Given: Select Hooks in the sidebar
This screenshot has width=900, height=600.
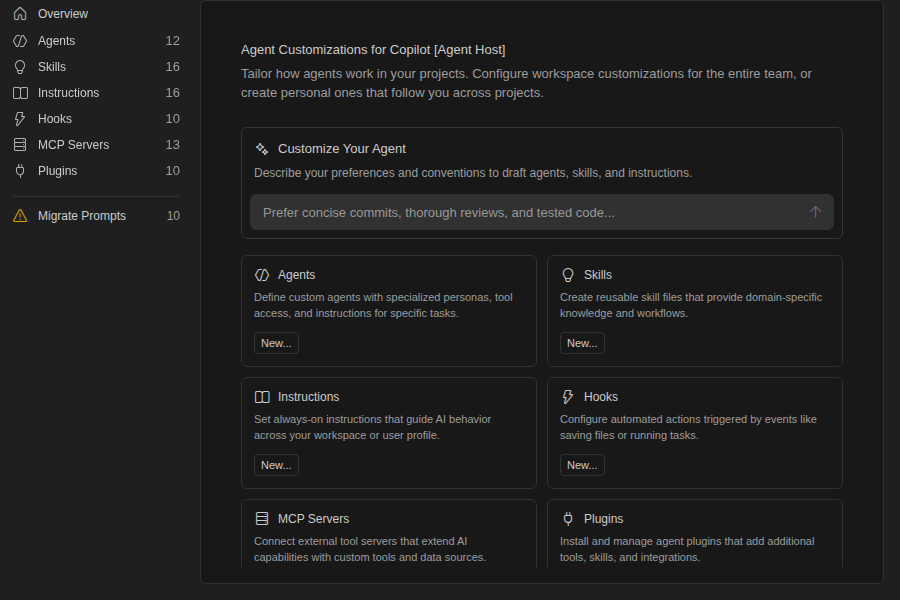Looking at the screenshot, I should tap(96, 119).
